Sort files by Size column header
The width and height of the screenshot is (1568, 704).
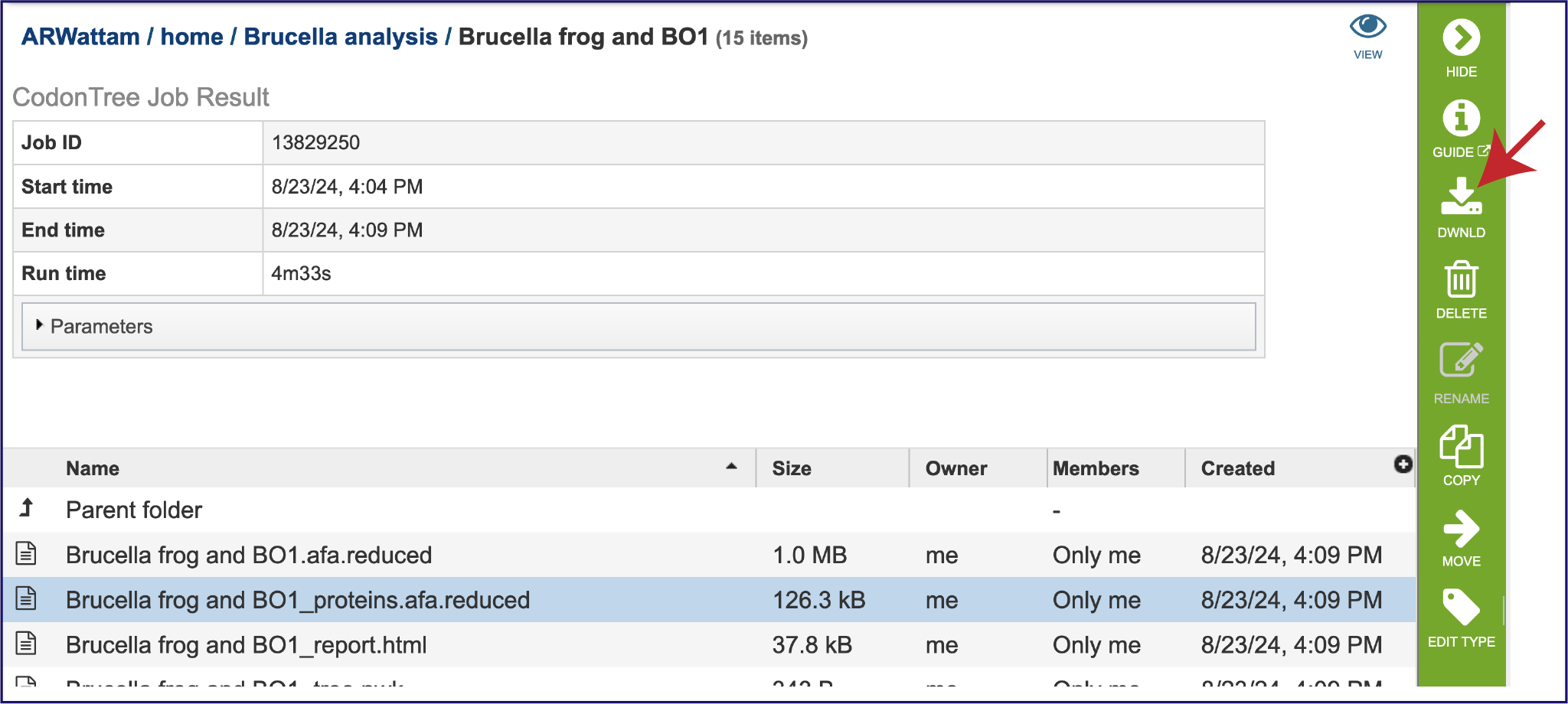(x=792, y=468)
